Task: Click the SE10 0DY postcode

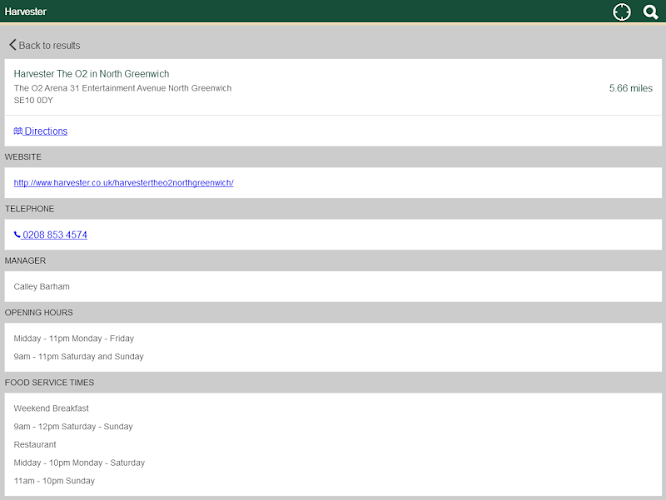Action: point(33,100)
